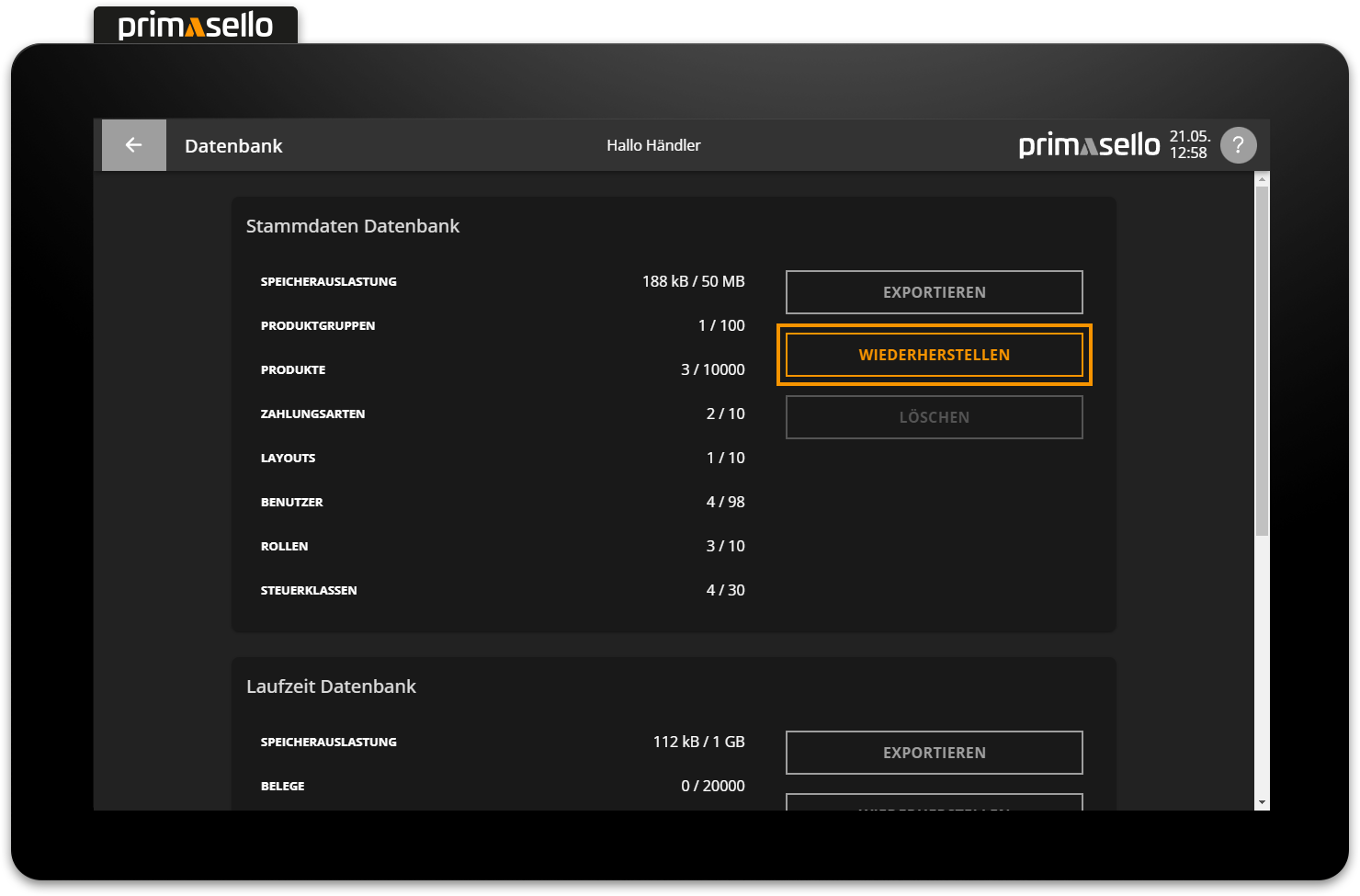The image size is (1360, 896).
Task: Click the vertical scrollbar thumb
Action: click(x=1262, y=358)
